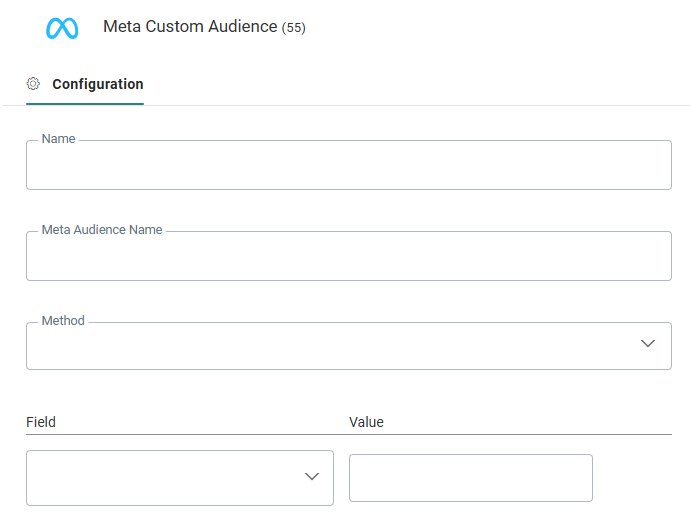Expand the Method dropdown chevron arrow

[x=647, y=344]
